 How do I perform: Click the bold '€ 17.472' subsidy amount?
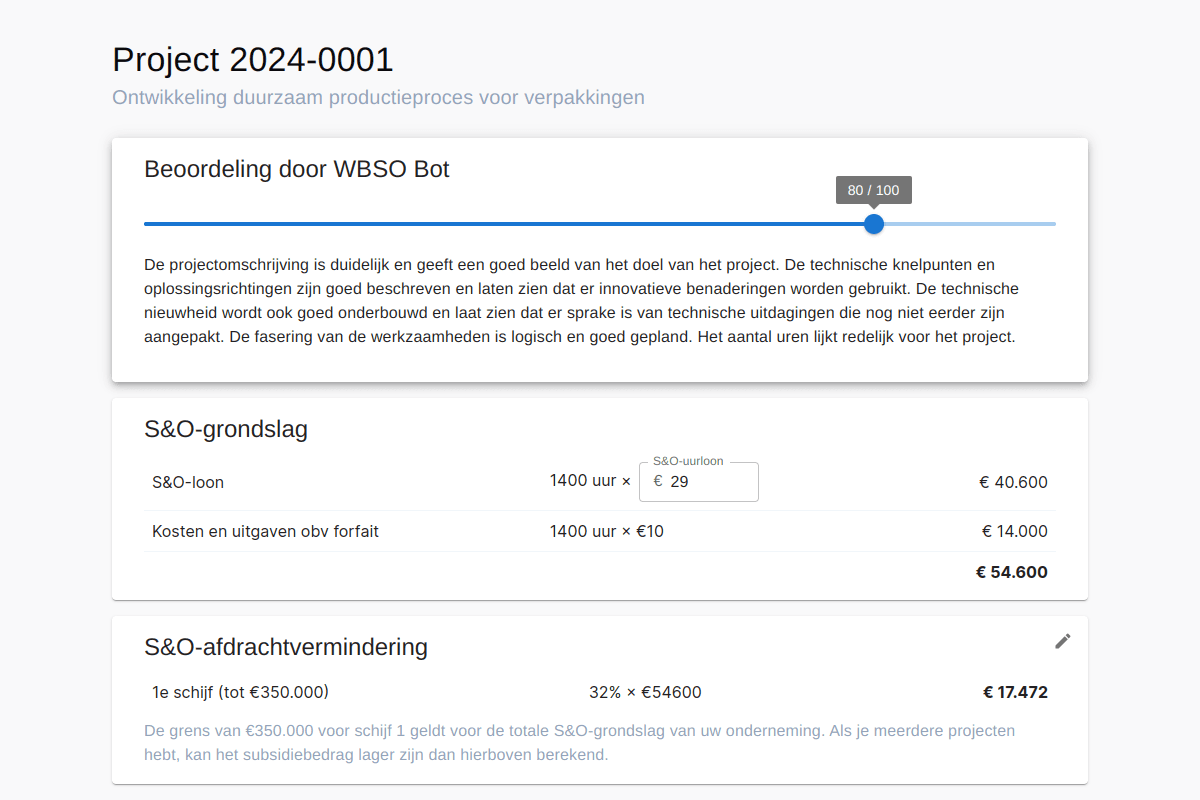pos(1015,692)
